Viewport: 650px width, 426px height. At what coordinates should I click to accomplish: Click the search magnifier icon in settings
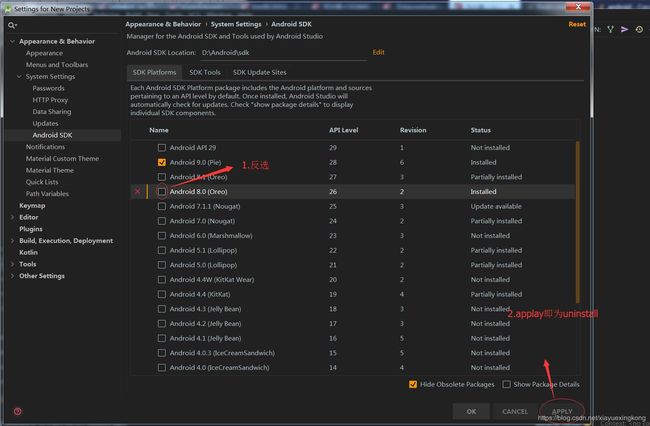click(12, 26)
